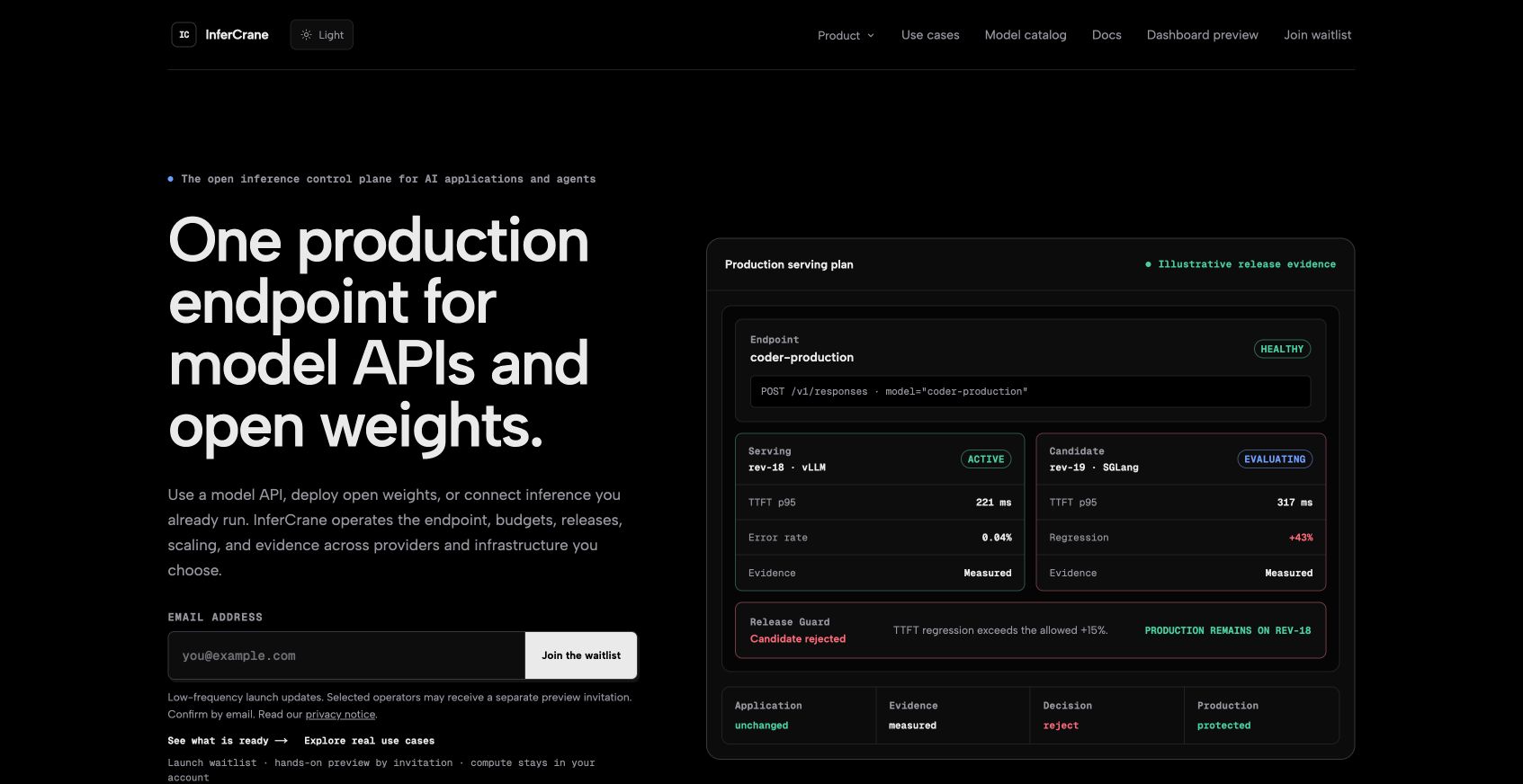Open the Docs link

pyautogui.click(x=1106, y=35)
